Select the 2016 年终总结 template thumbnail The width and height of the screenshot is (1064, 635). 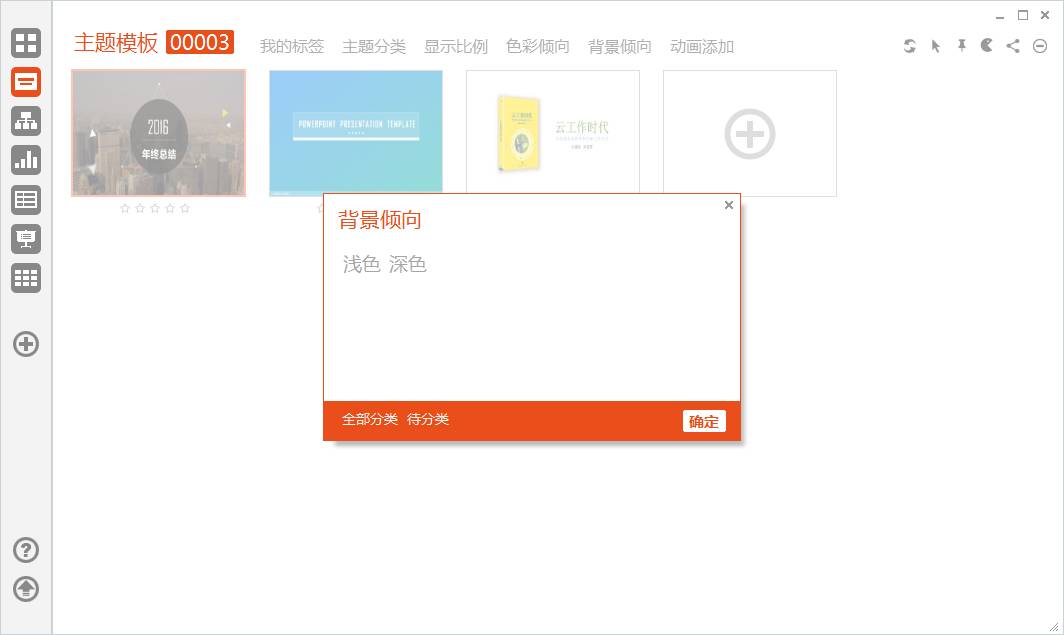pos(158,133)
